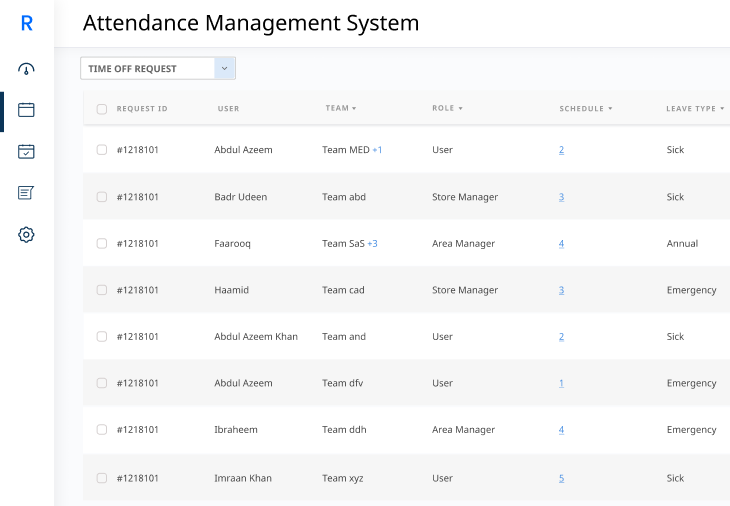Image resolution: width=730 pixels, height=506 pixels.
Task: Check the row for Abdul Azeem, Team dfv
Action: point(101,383)
